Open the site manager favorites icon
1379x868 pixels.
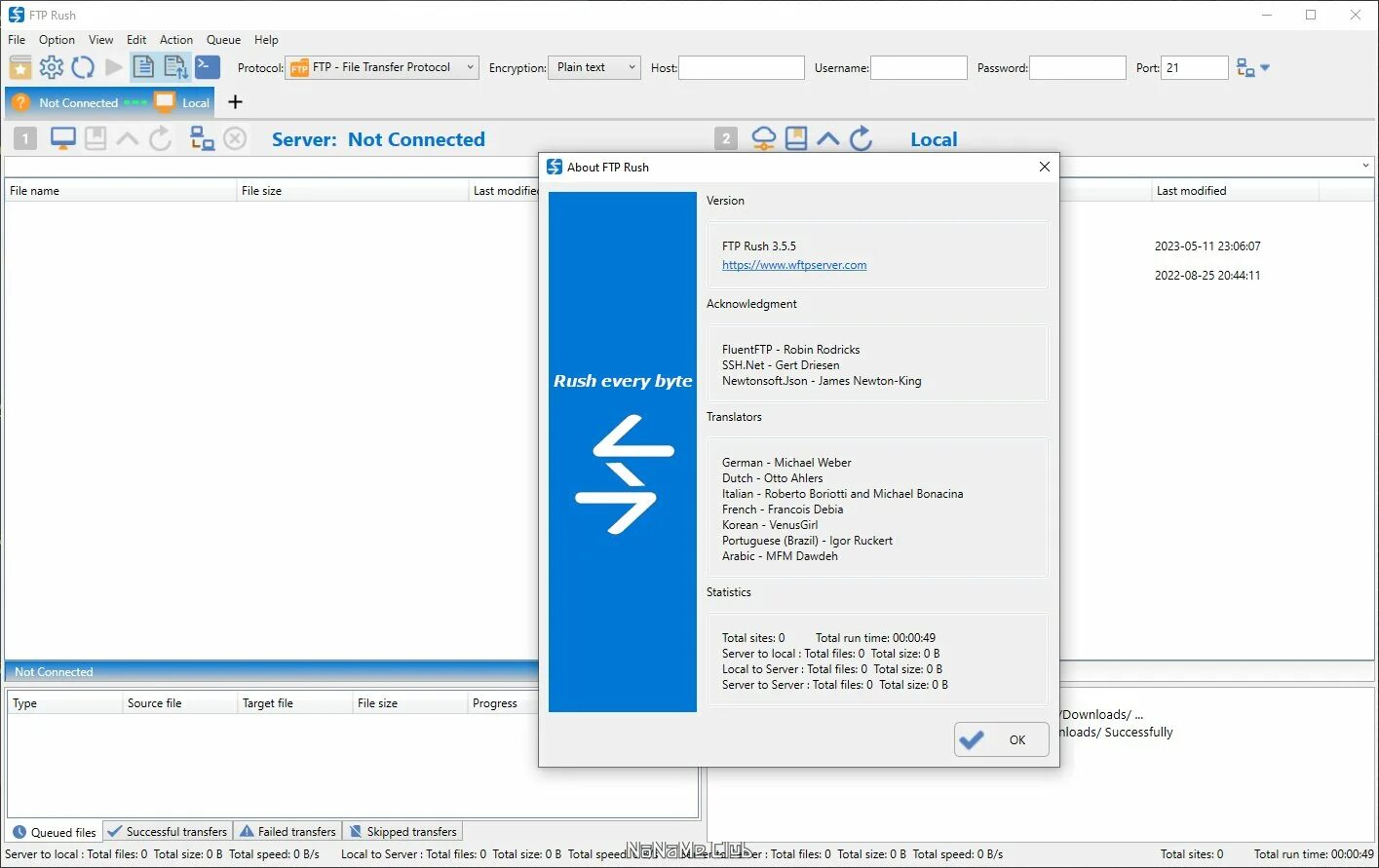pos(20,67)
